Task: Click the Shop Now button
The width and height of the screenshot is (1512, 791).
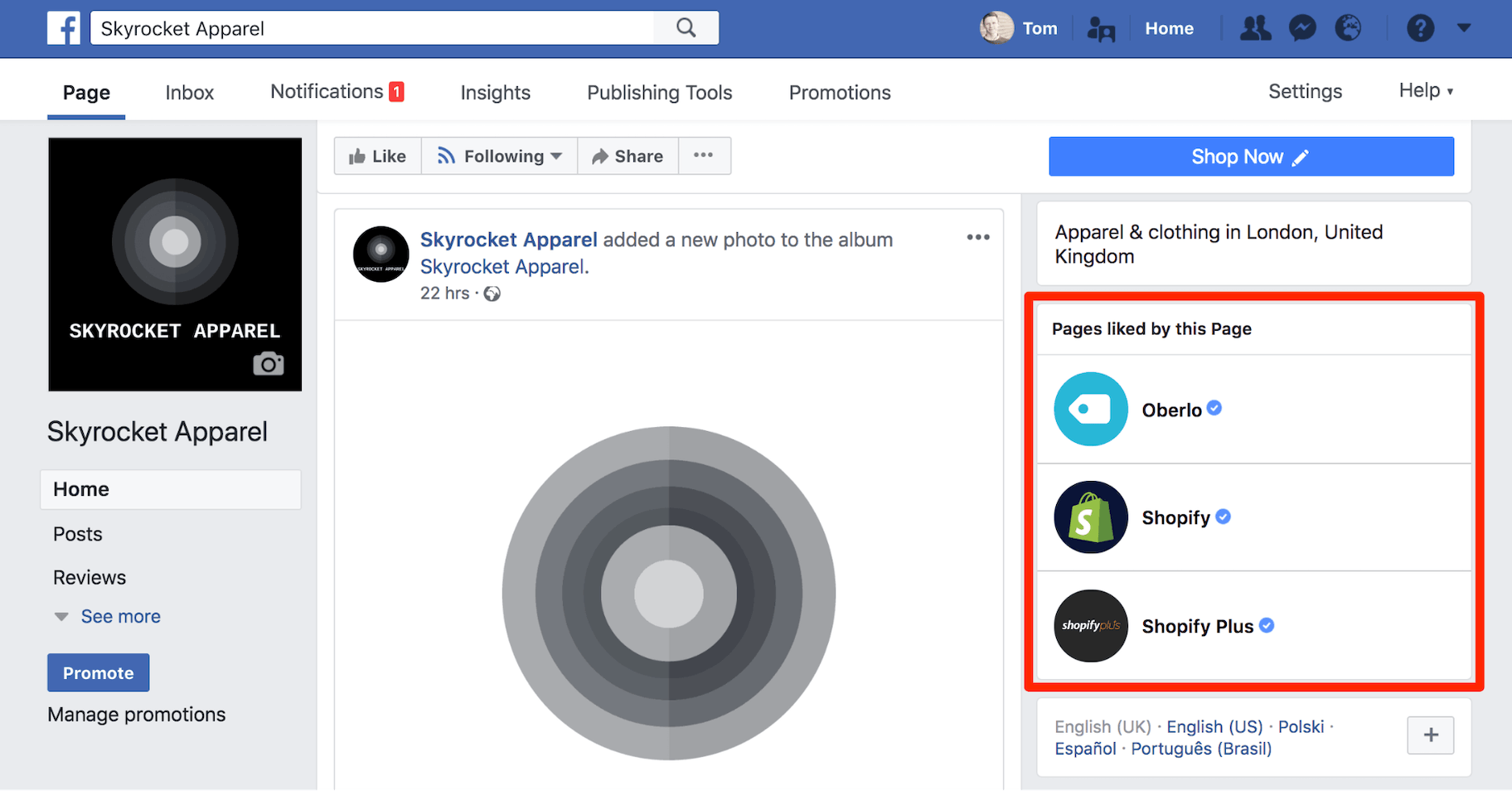Action: (x=1250, y=157)
